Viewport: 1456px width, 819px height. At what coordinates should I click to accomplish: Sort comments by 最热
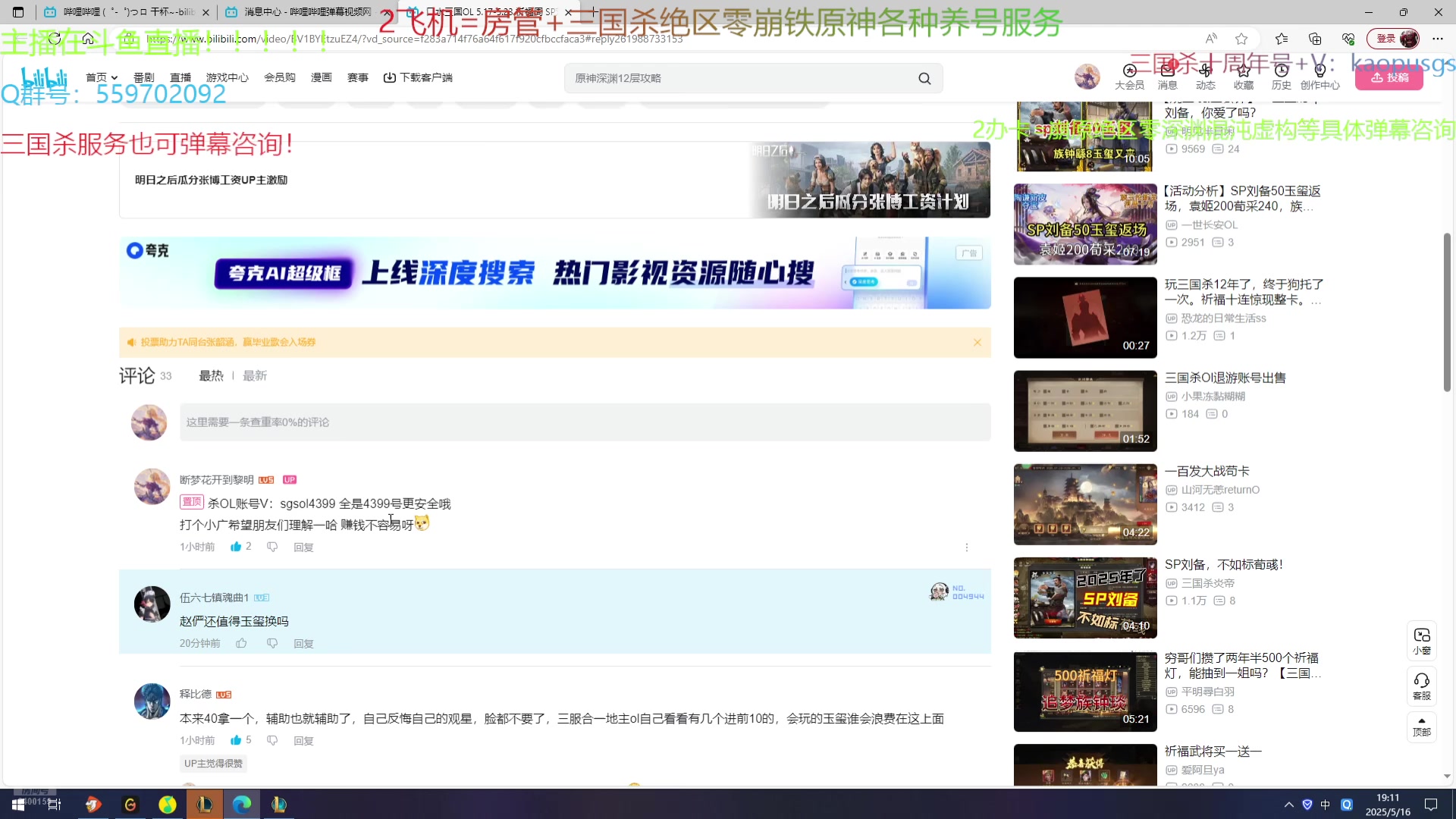(x=211, y=376)
